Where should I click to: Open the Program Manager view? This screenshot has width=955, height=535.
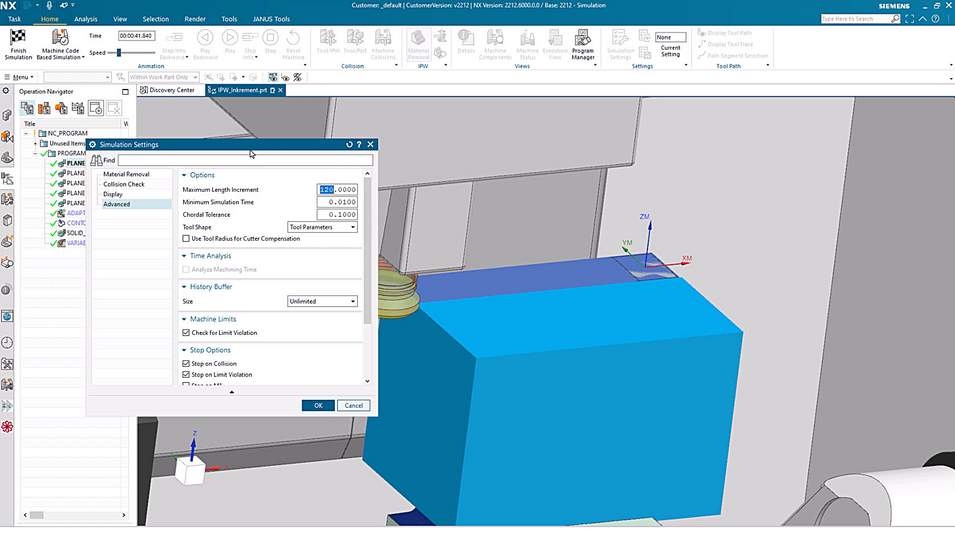[x=582, y=44]
